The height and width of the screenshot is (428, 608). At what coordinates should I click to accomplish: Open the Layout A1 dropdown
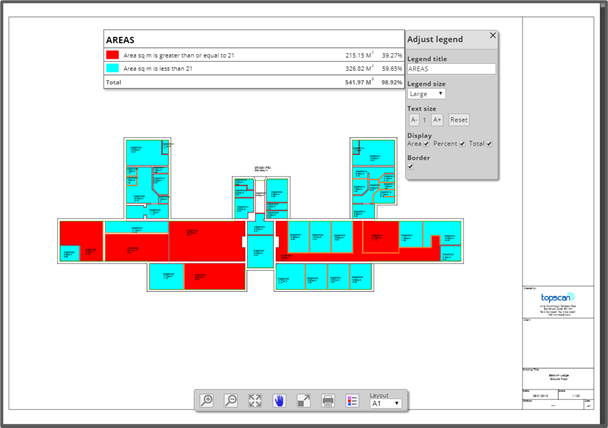(x=385, y=404)
